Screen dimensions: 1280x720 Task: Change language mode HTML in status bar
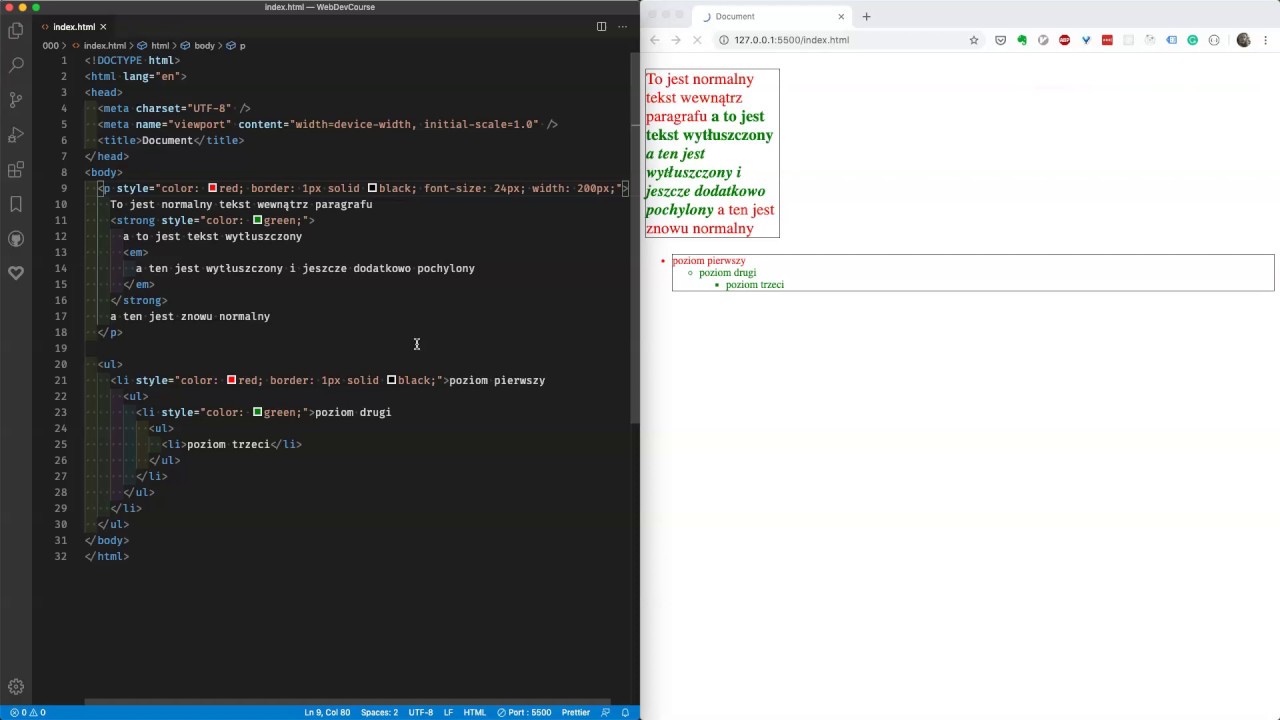click(x=474, y=712)
